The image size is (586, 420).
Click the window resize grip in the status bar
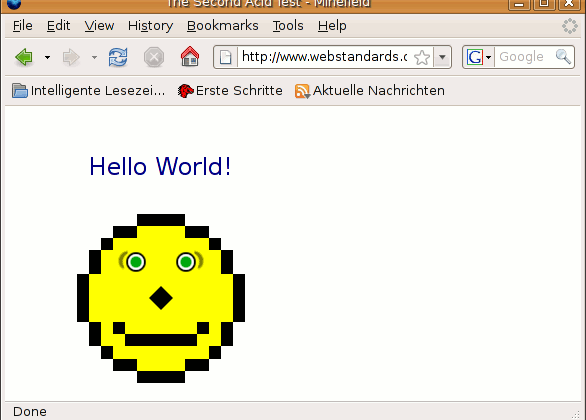click(x=576, y=414)
